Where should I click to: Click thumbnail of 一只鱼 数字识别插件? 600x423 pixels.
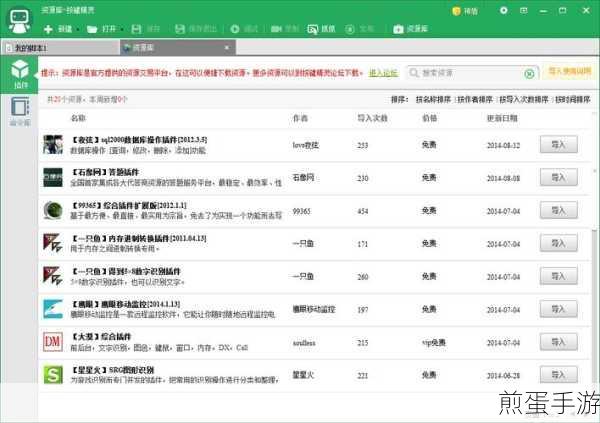pos(53,276)
